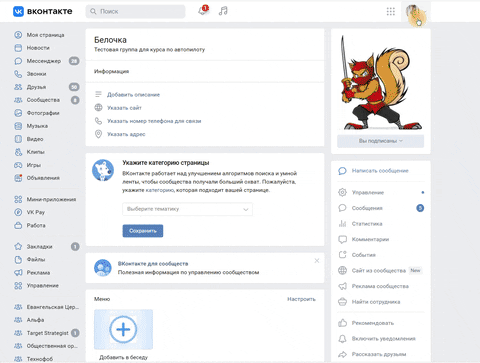480x363 pixels.
Task: Open the VK services grid icon
Action: [x=390, y=11]
